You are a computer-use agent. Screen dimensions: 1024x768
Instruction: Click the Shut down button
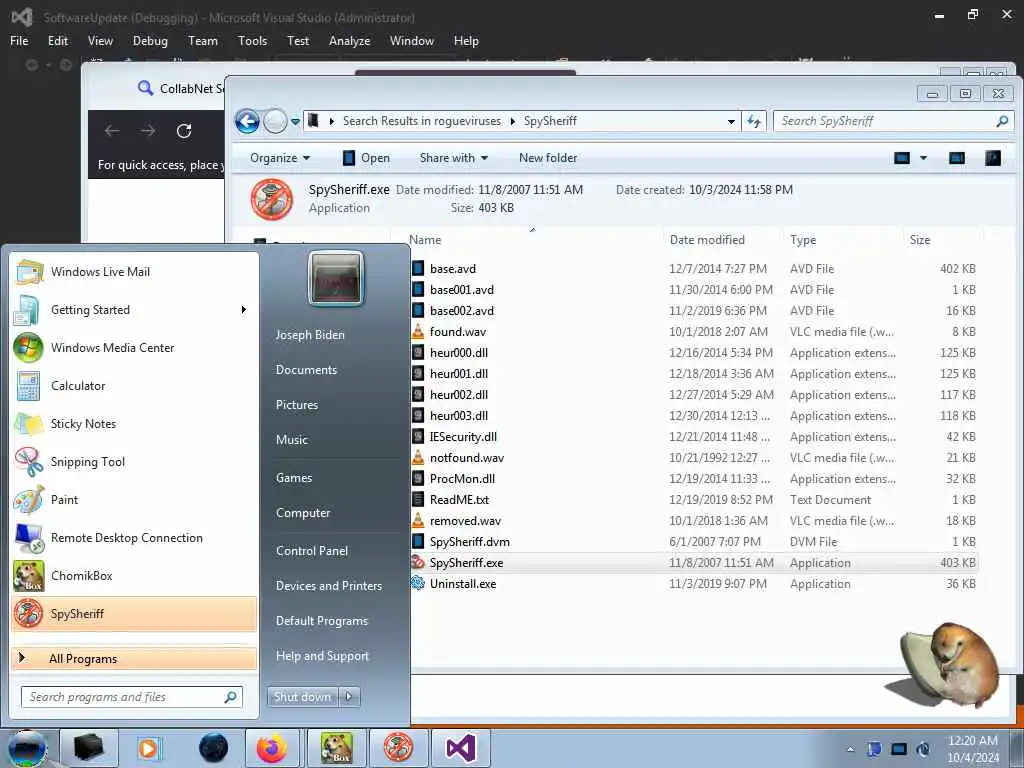[x=302, y=697]
